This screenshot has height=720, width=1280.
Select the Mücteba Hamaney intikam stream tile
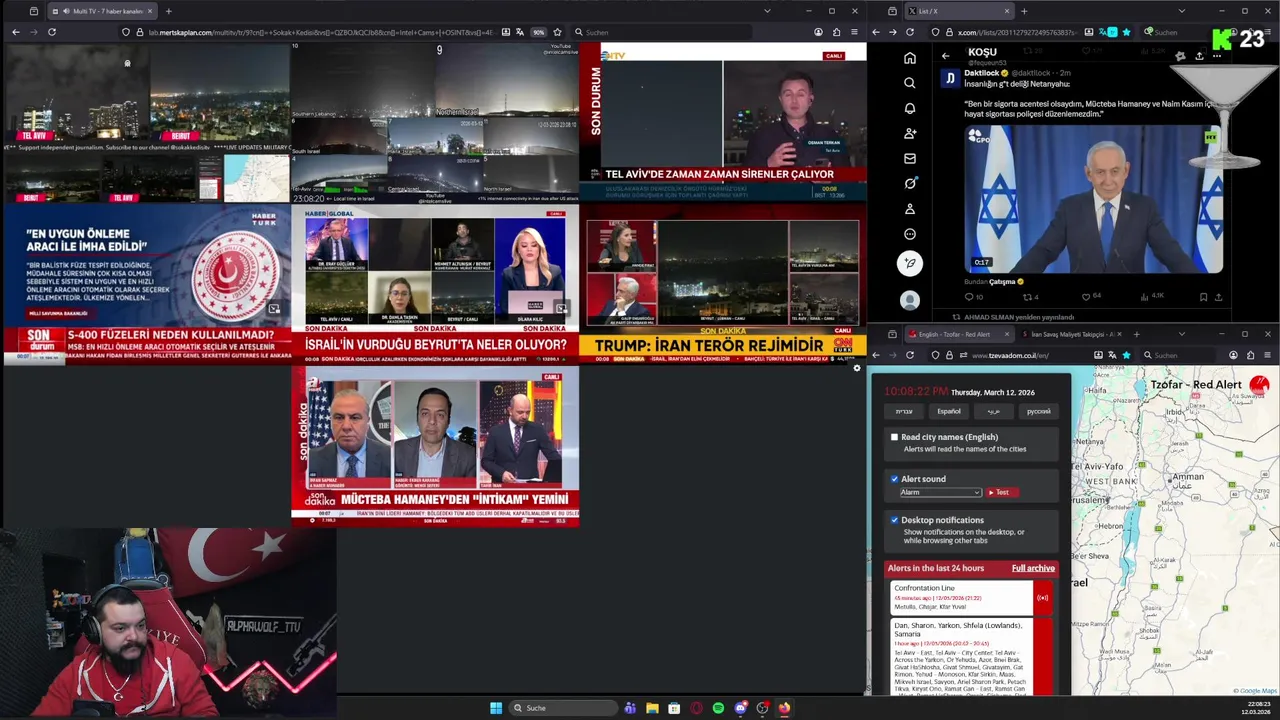[435, 446]
